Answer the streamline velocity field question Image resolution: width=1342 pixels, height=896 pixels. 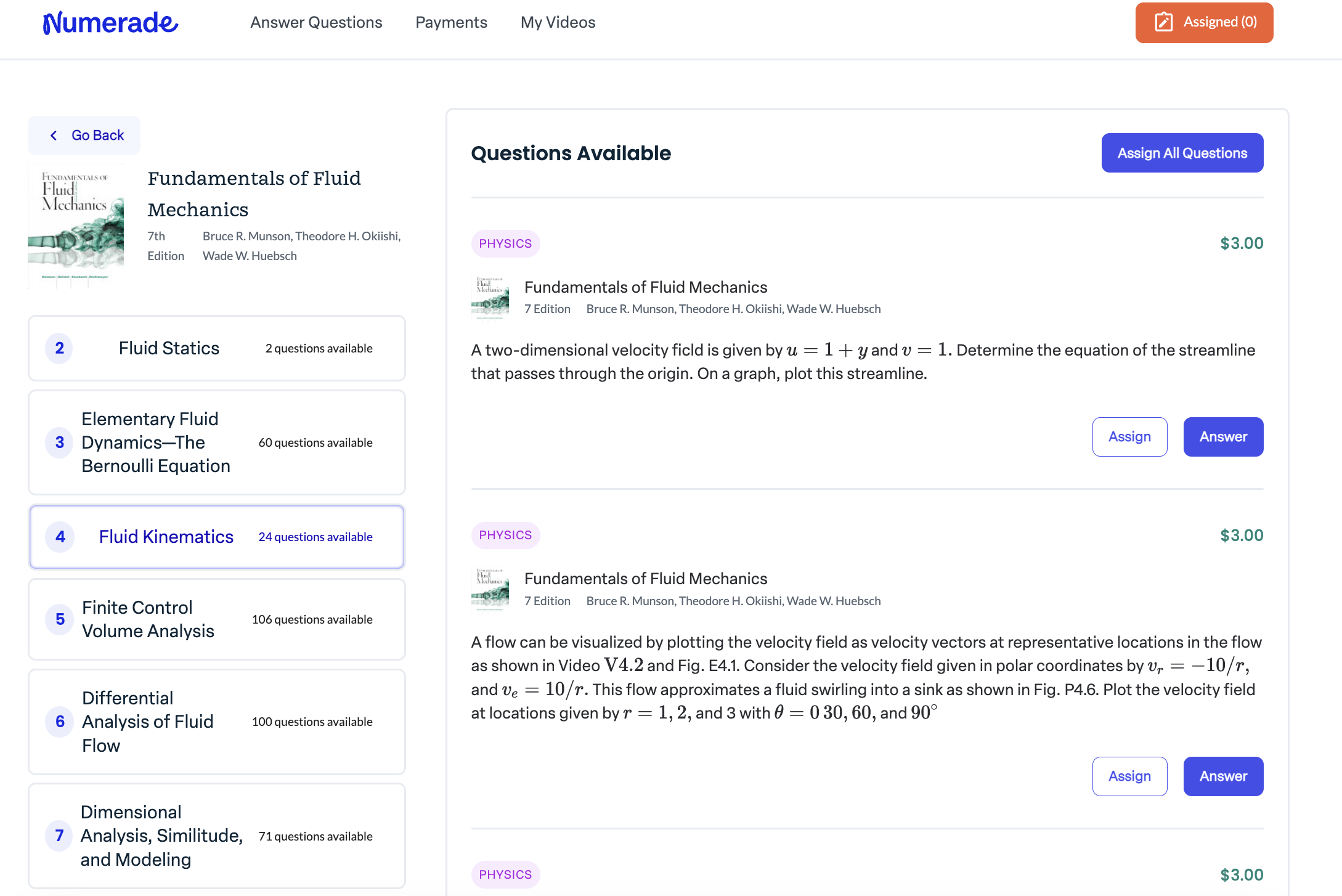pyautogui.click(x=1223, y=437)
